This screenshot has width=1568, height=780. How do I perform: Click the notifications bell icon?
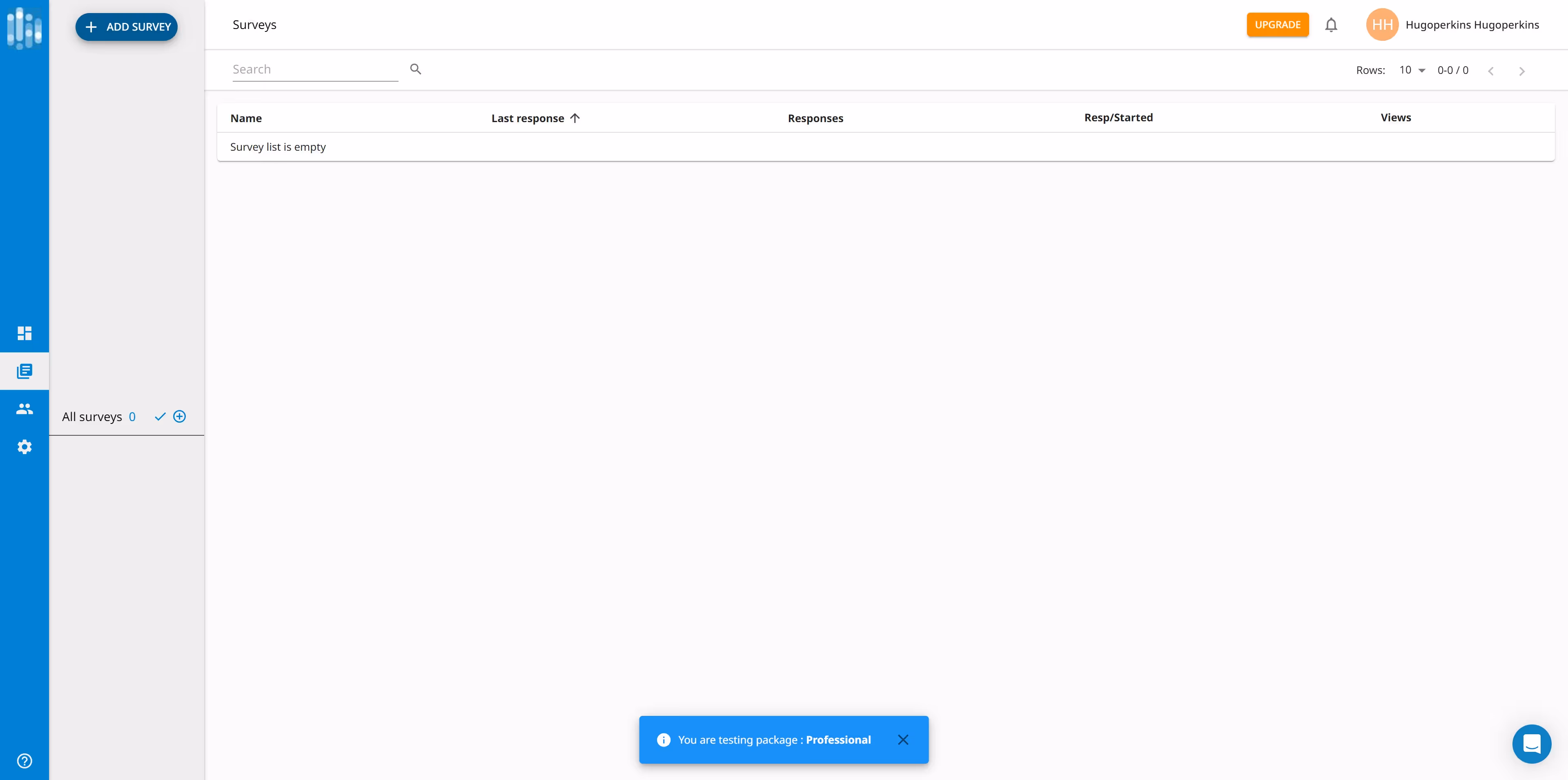coord(1331,25)
